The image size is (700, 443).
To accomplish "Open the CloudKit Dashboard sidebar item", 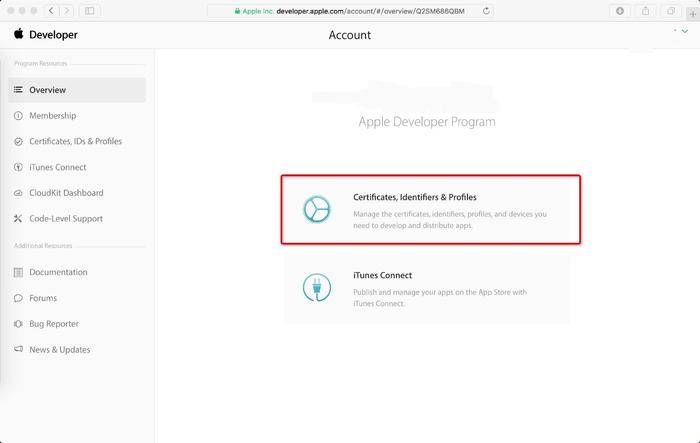I will tap(65, 193).
